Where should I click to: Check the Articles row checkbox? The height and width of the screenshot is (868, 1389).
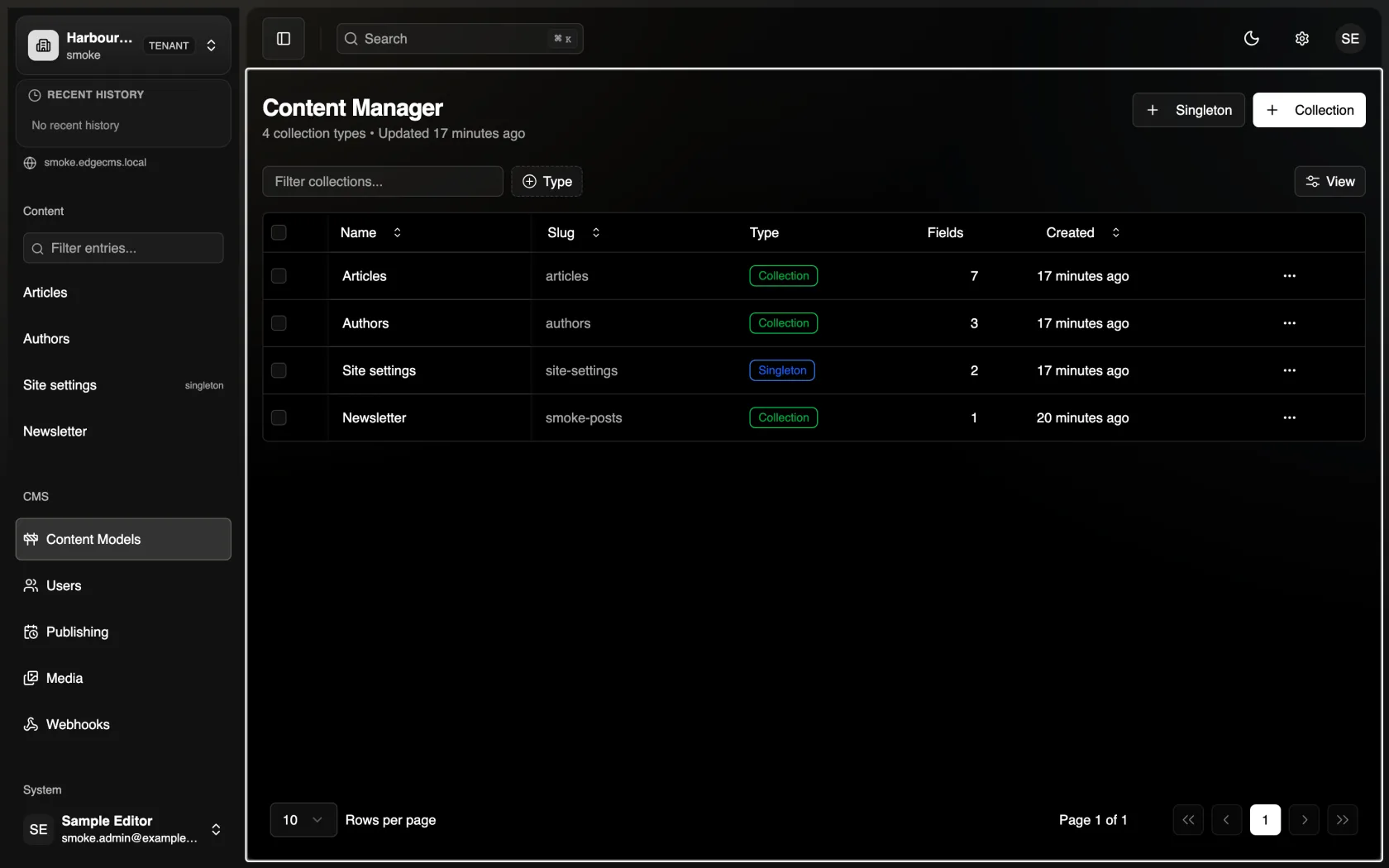(279, 276)
